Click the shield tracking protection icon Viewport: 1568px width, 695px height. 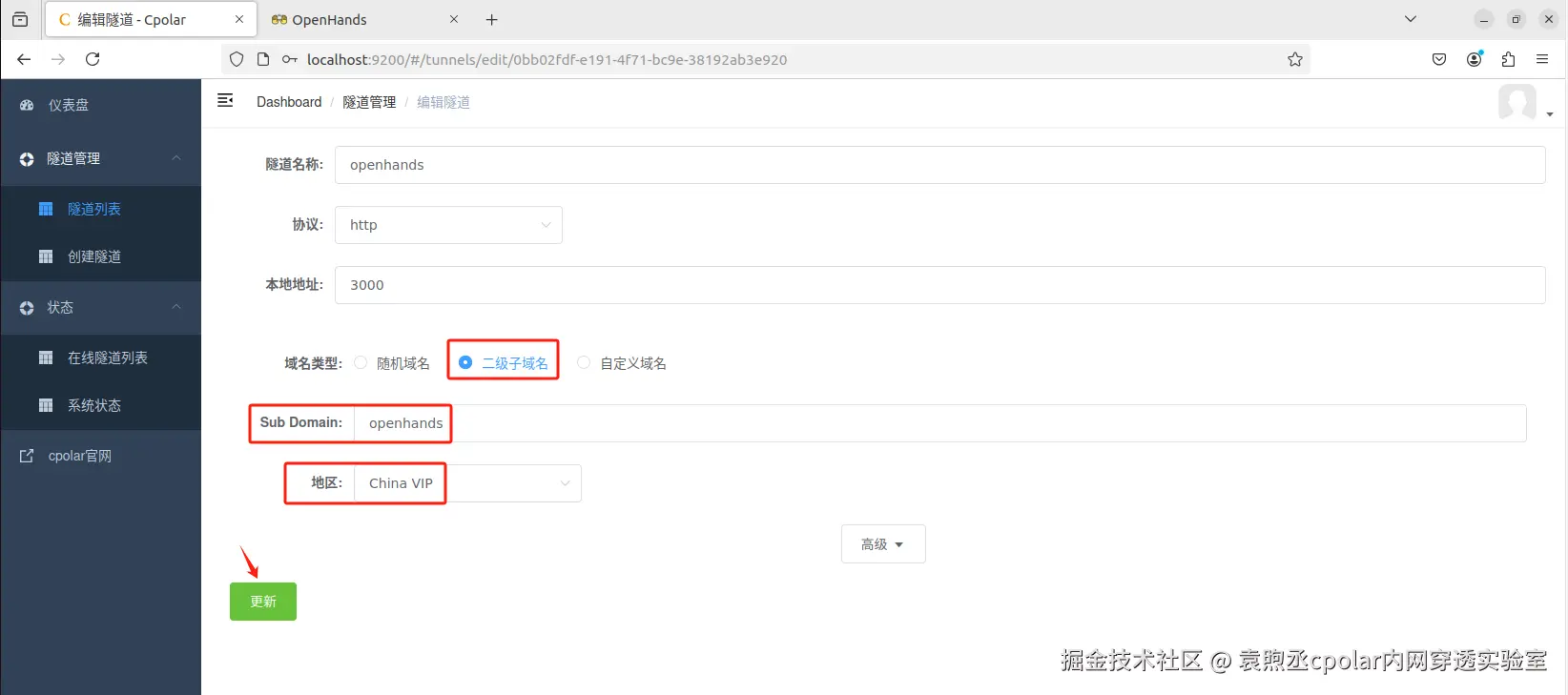pos(237,59)
